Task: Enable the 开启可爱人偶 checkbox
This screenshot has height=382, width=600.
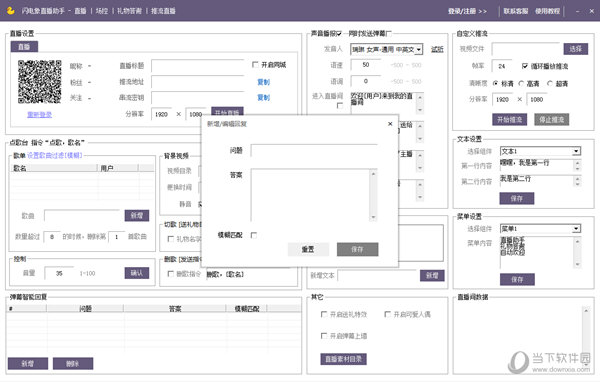Action: [387, 314]
